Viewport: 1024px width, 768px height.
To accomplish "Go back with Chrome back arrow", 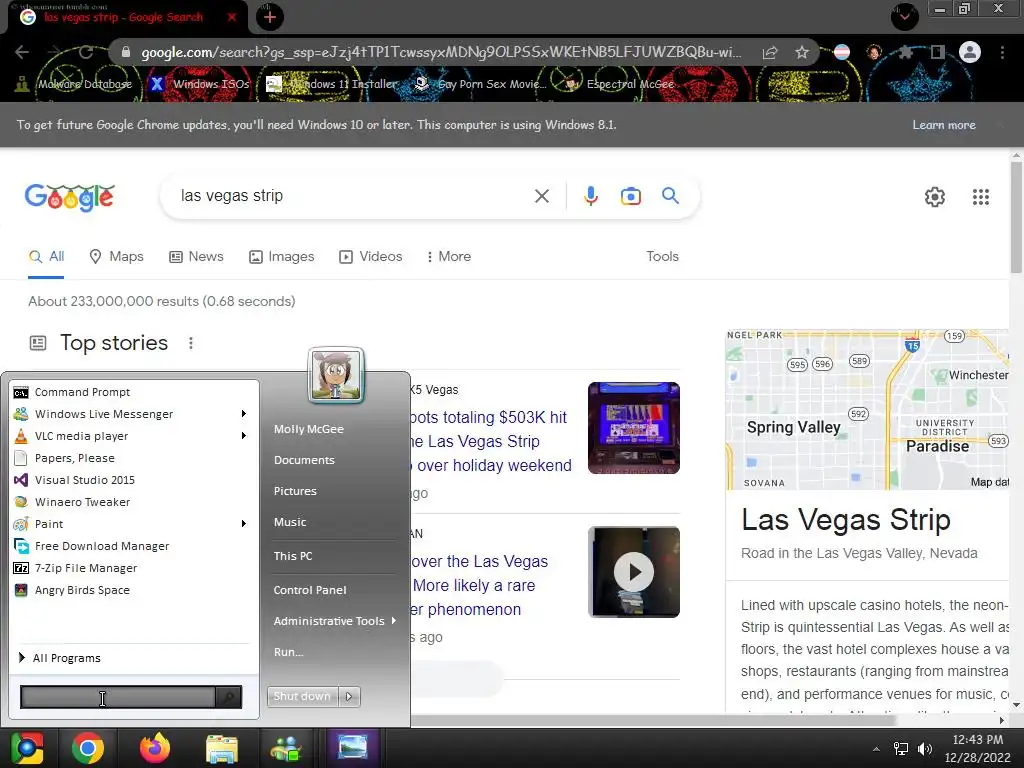I will 22,52.
